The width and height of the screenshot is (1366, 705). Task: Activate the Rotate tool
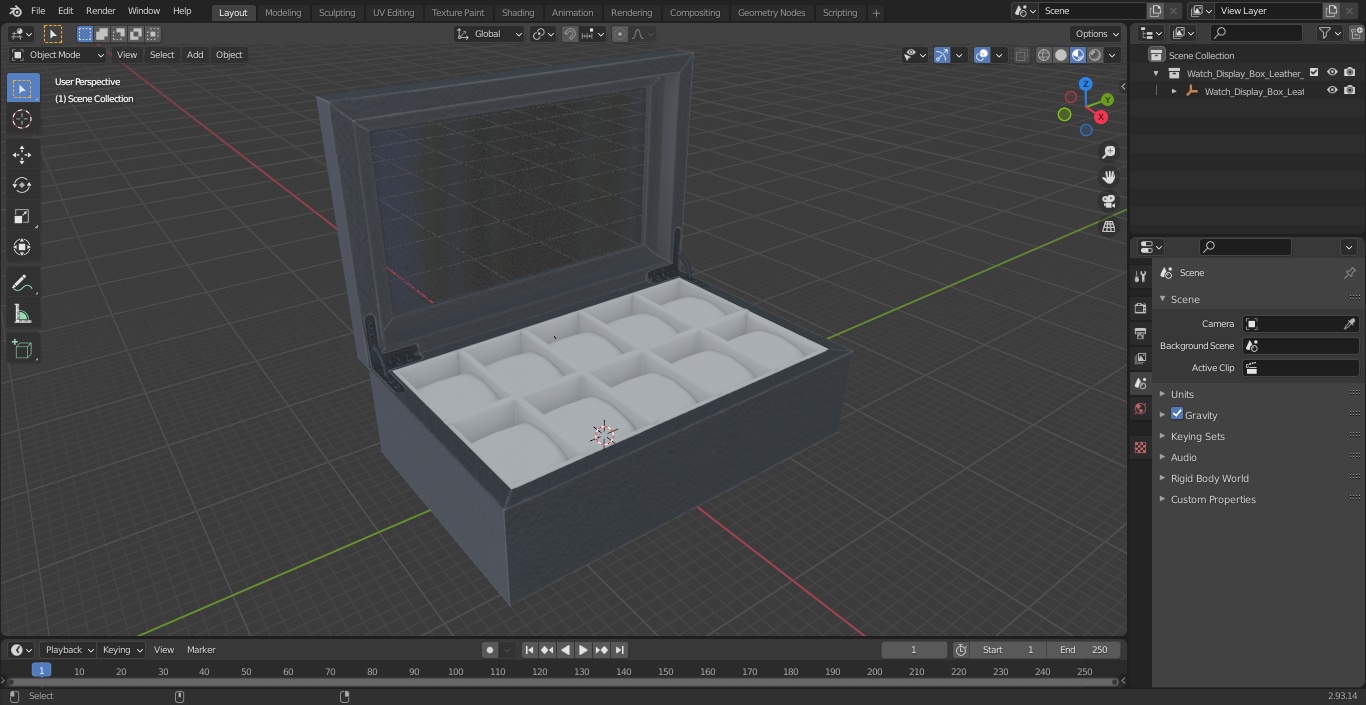[22, 185]
